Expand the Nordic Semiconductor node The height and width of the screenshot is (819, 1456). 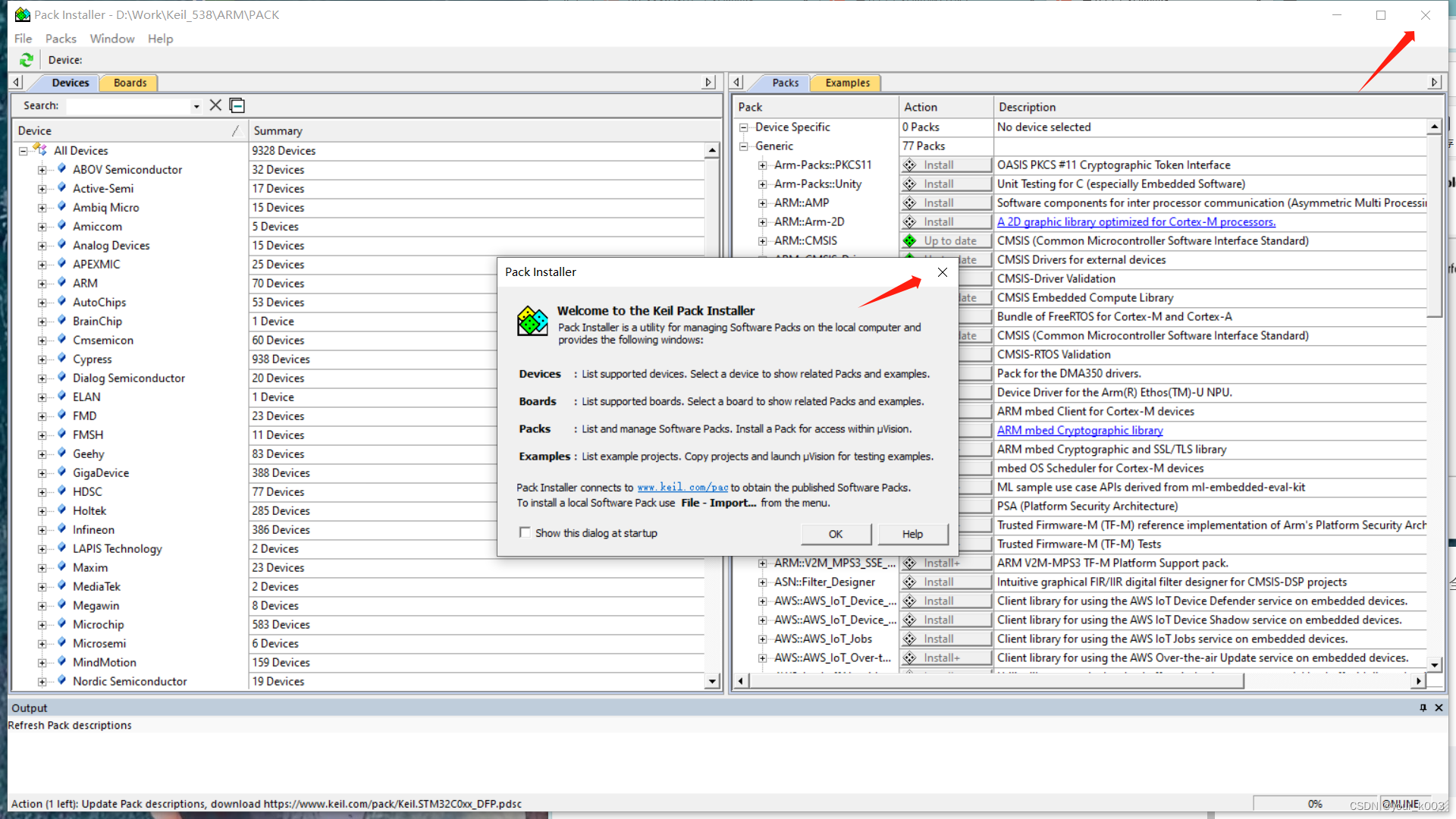tap(42, 682)
